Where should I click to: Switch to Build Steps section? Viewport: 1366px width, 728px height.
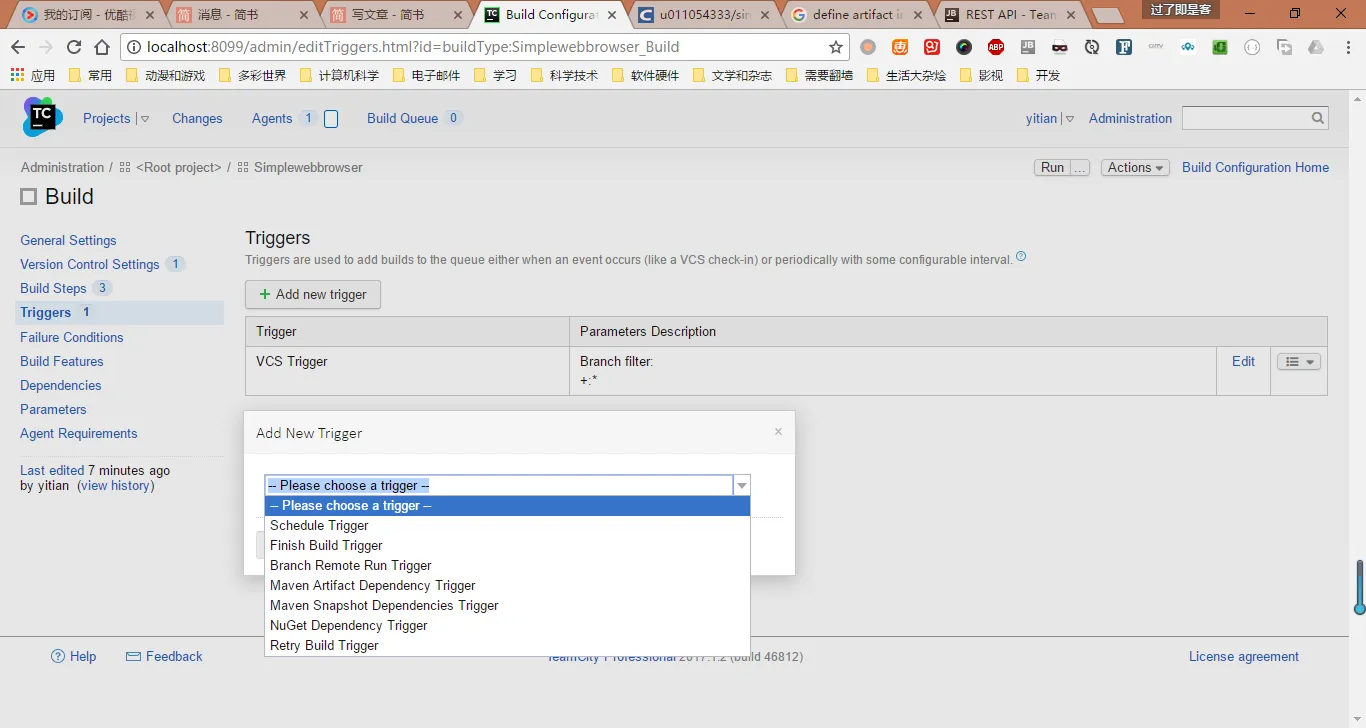coord(53,288)
